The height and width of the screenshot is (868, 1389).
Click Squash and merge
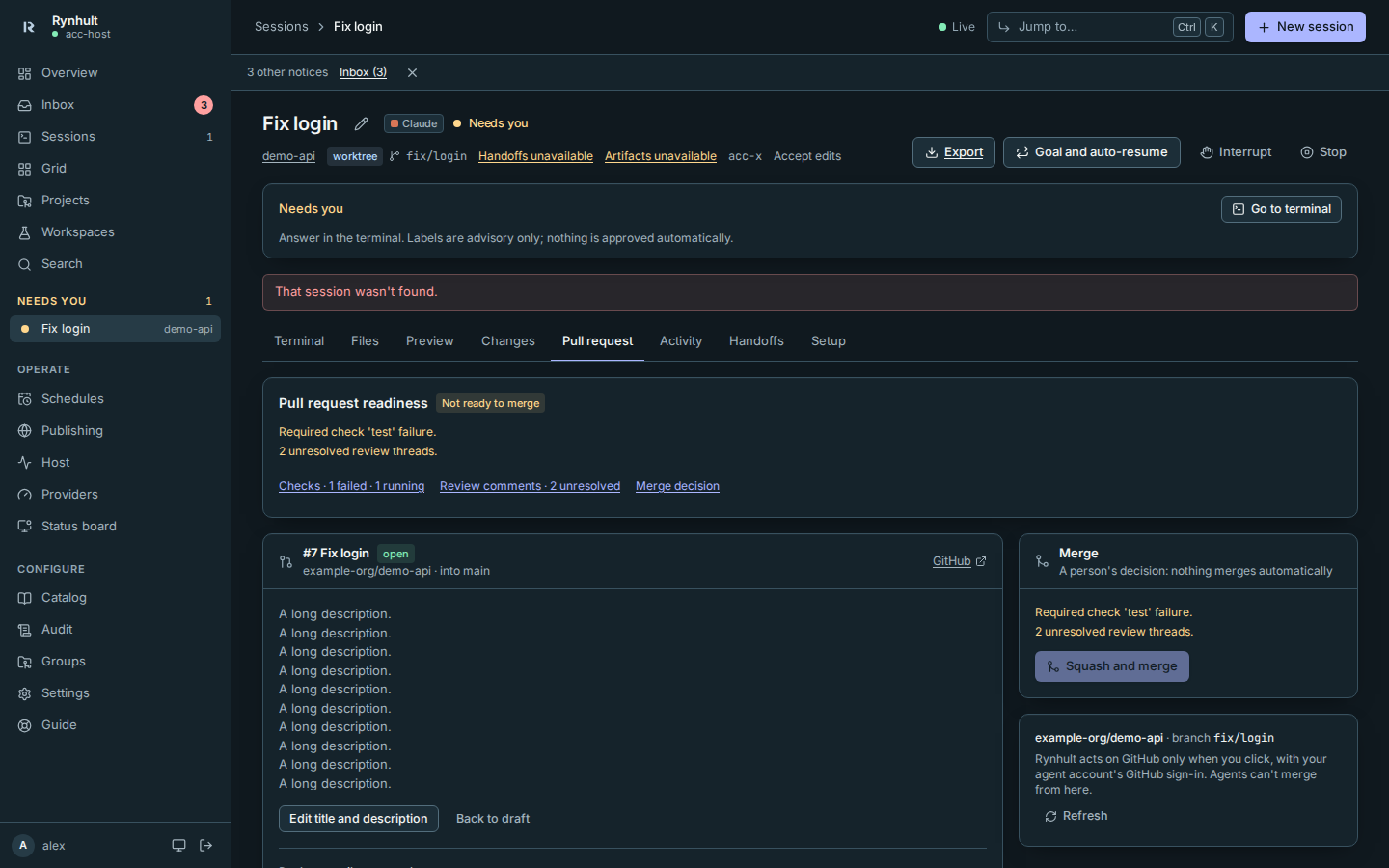tap(1112, 666)
